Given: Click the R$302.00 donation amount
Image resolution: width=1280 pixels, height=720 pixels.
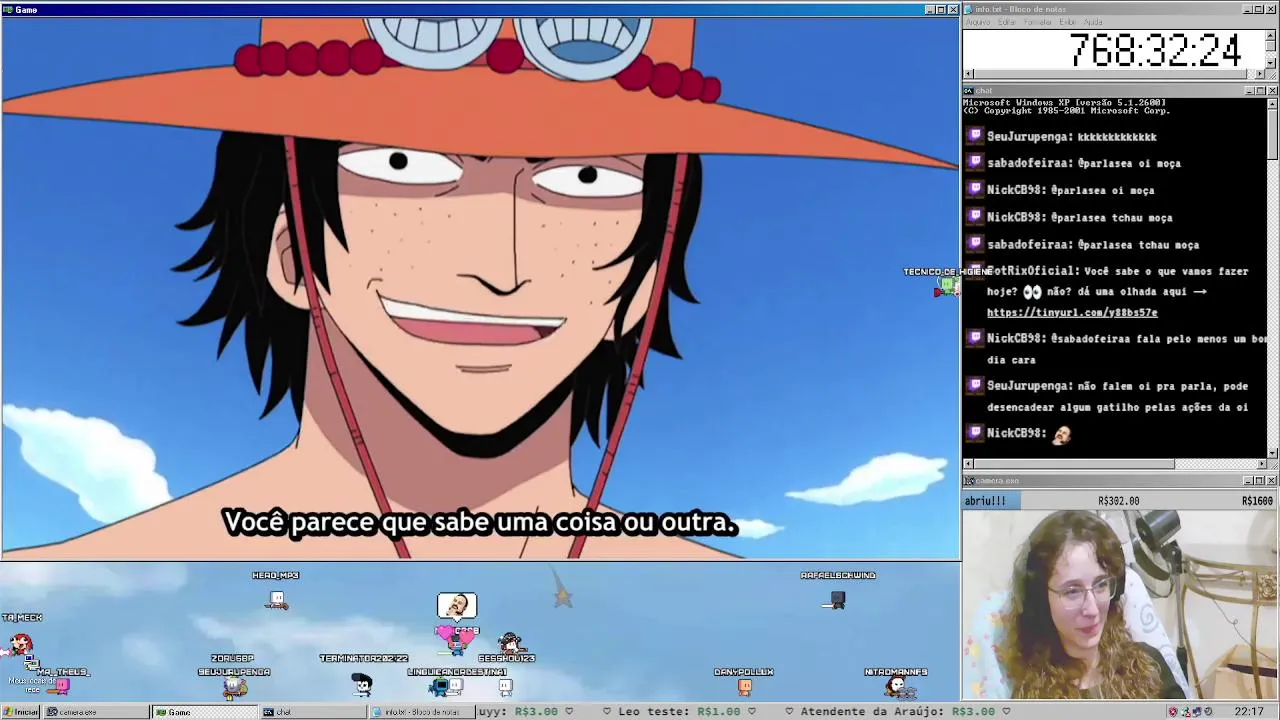Looking at the screenshot, I should pos(1118,501).
